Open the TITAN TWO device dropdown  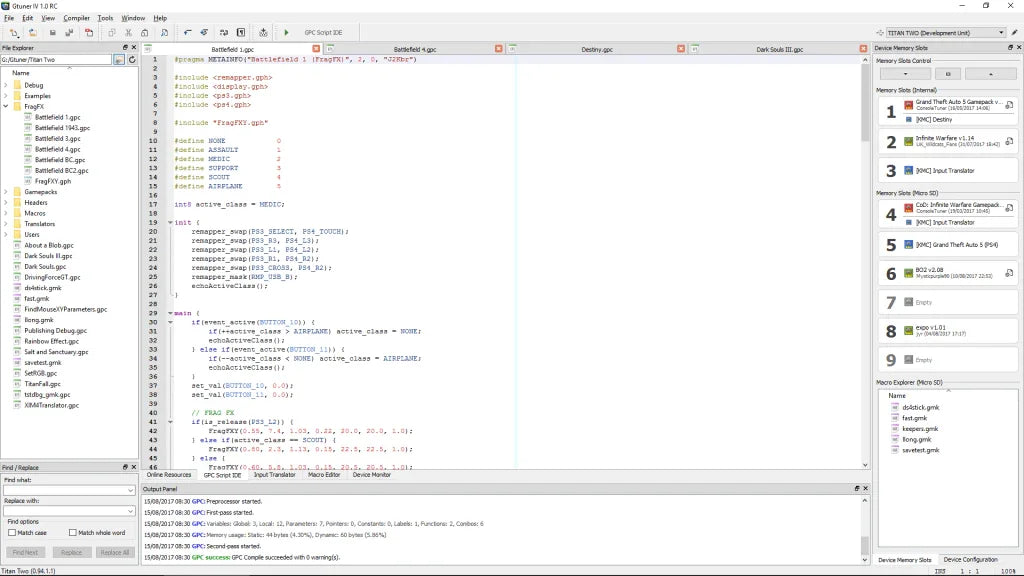coord(1001,33)
